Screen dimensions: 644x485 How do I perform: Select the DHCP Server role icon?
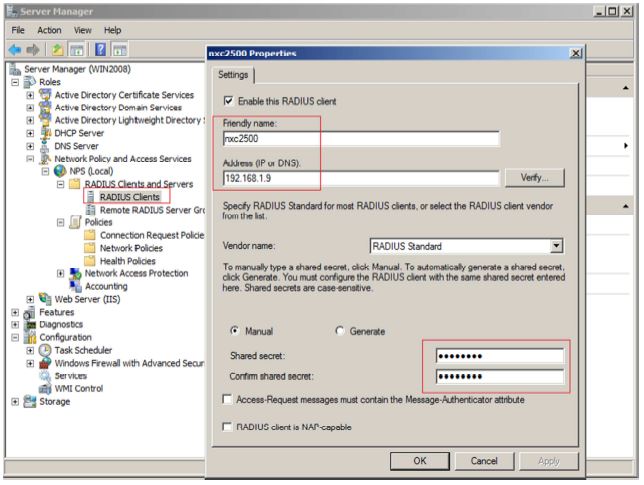click(45, 133)
